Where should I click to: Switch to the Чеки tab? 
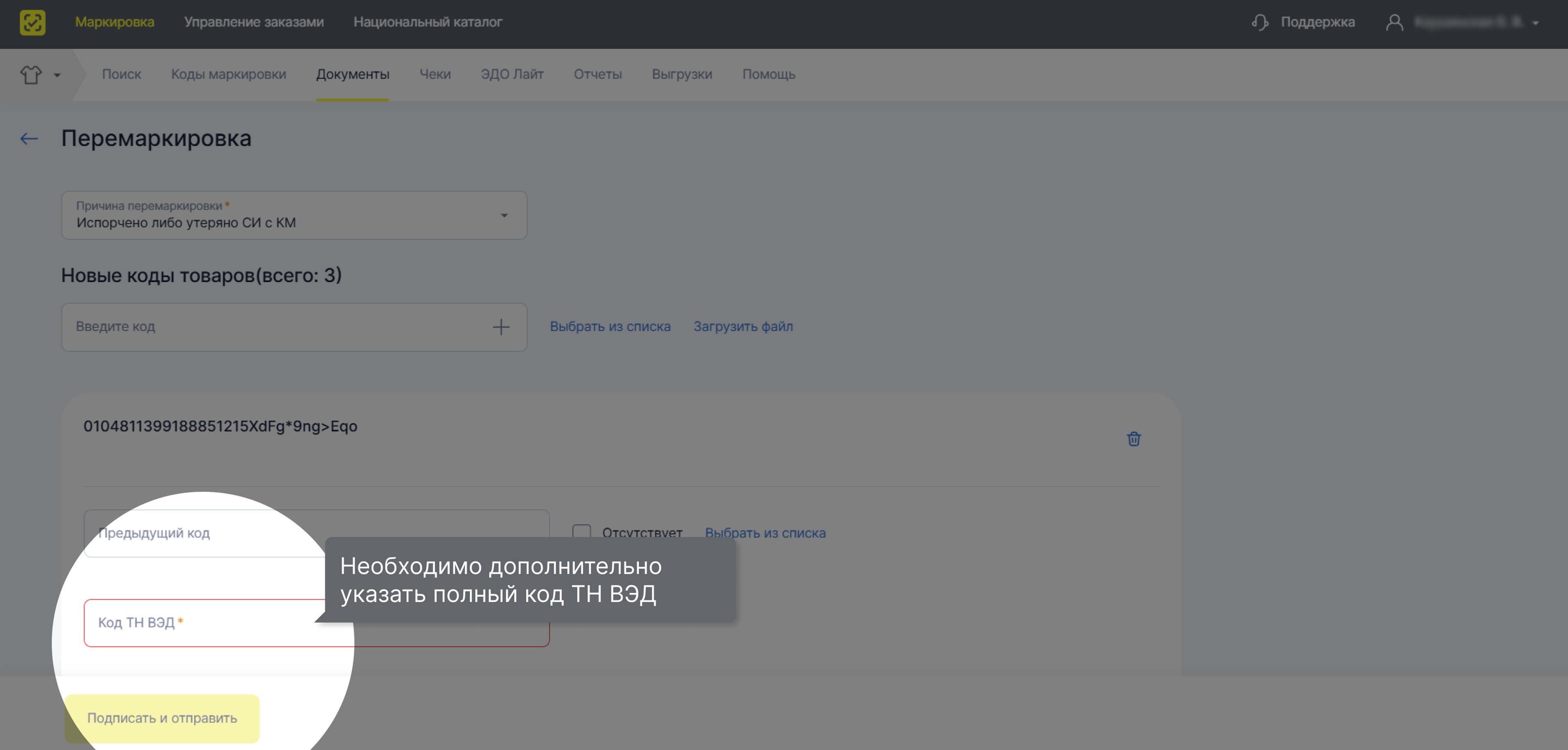coord(435,74)
